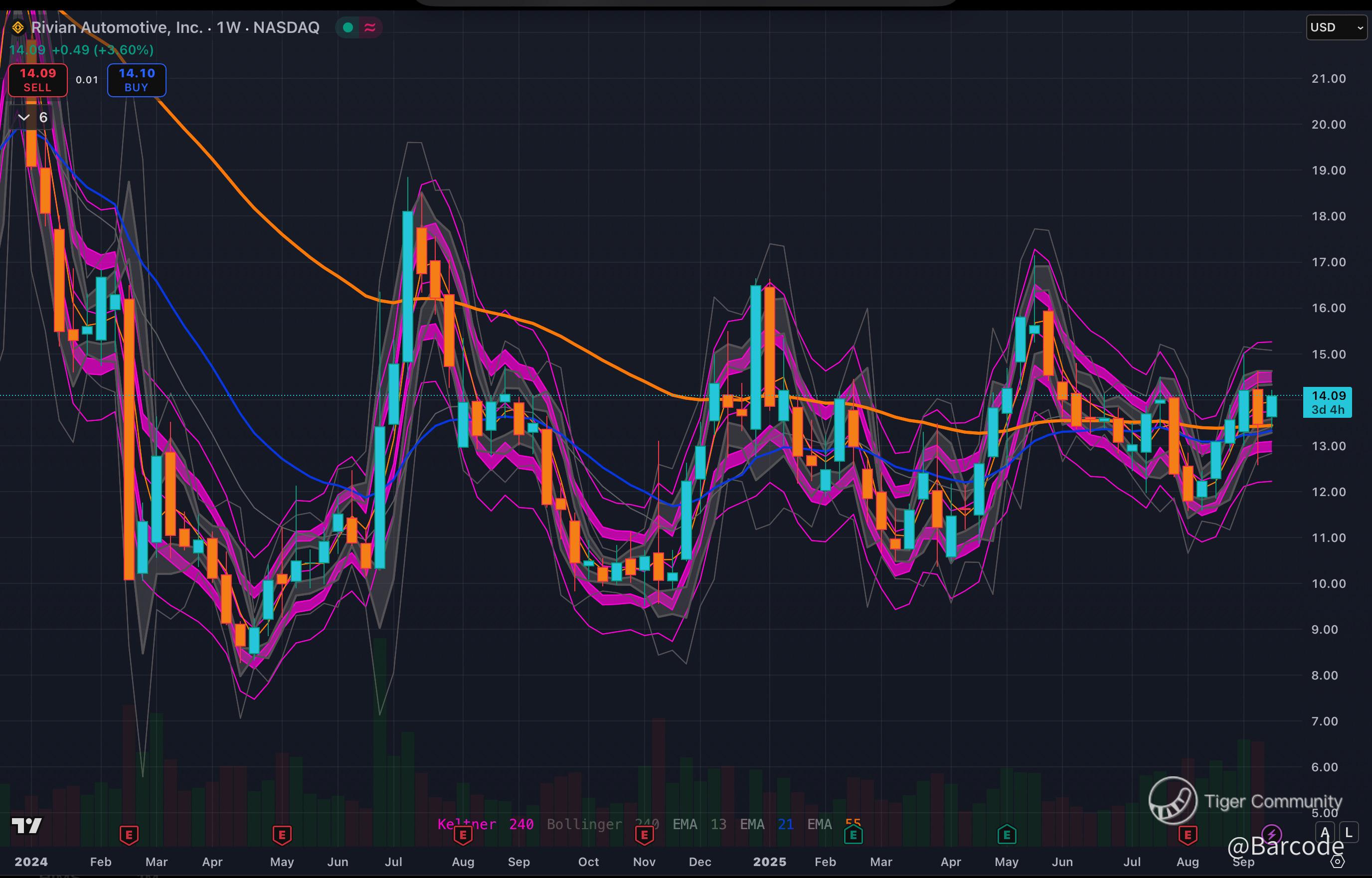Open chart settings hexagon icon bottom right
This screenshot has width=1372, height=878.
click(x=1338, y=861)
